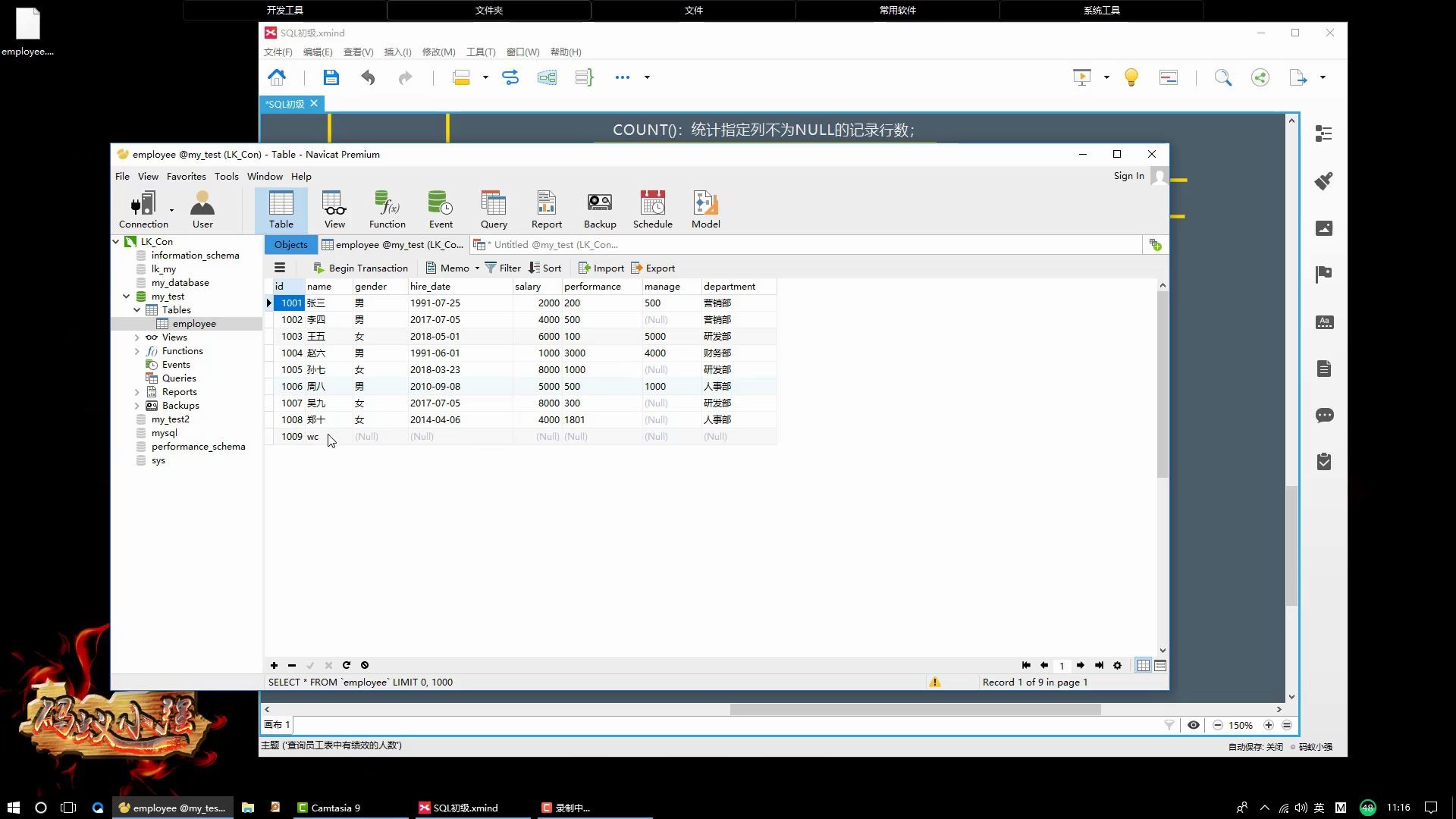The height and width of the screenshot is (819, 1456).
Task: Click the record navigation next page
Action: [1081, 665]
